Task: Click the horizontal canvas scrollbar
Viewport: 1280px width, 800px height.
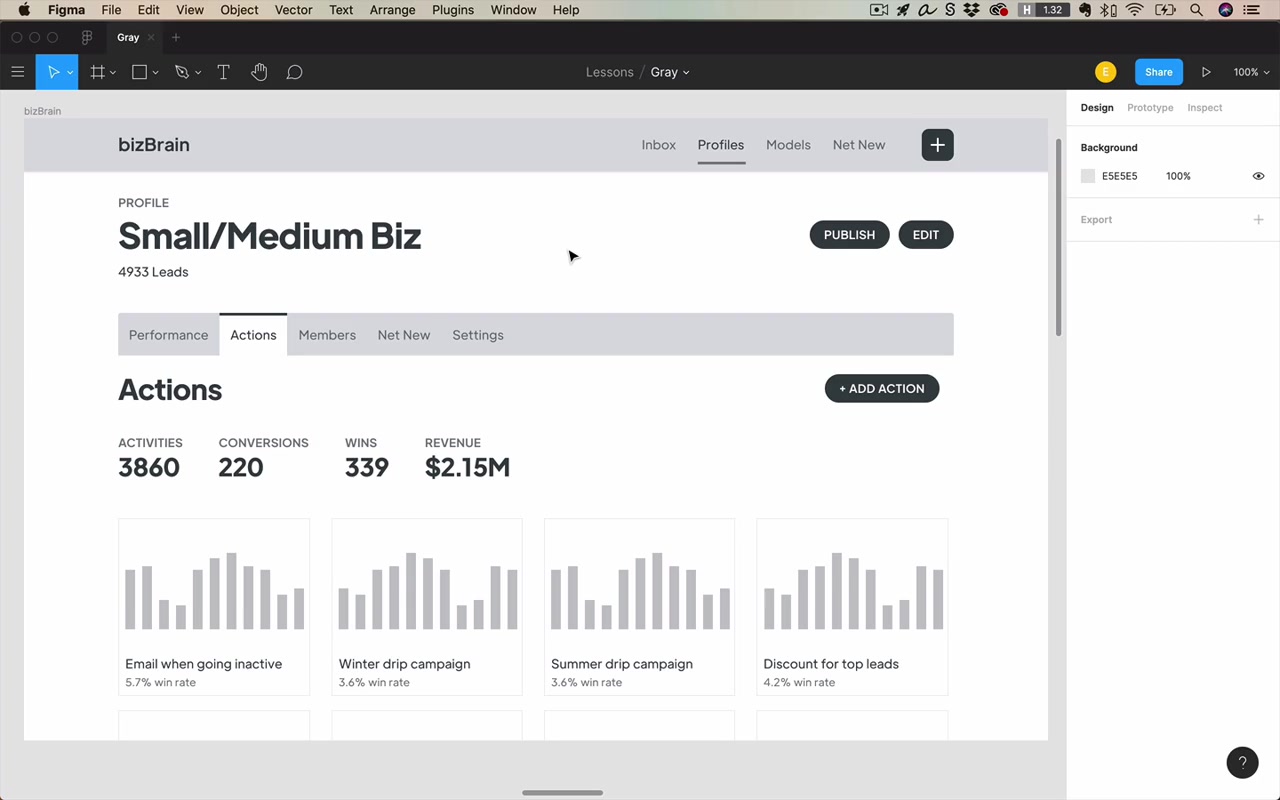Action: 562,793
